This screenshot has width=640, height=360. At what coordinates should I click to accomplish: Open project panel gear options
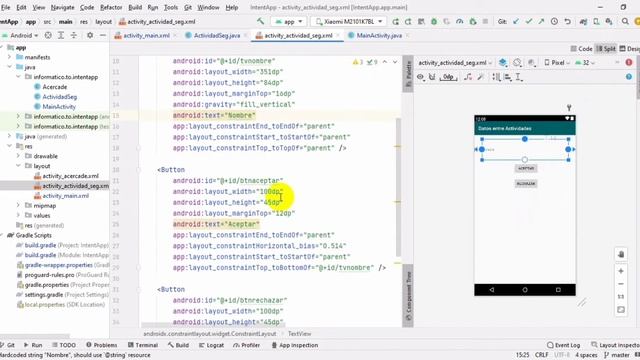[90, 36]
